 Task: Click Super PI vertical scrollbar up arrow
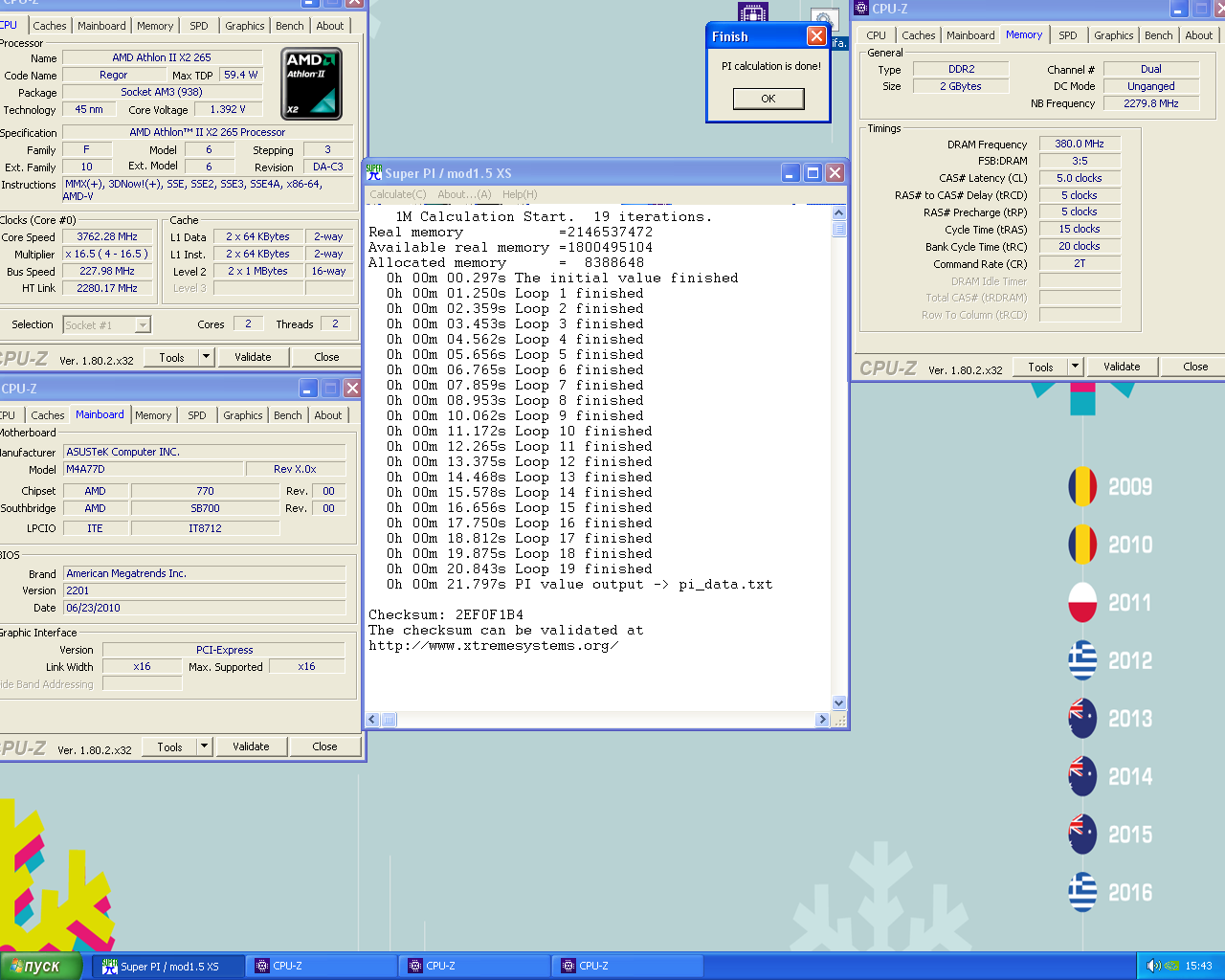click(x=839, y=212)
